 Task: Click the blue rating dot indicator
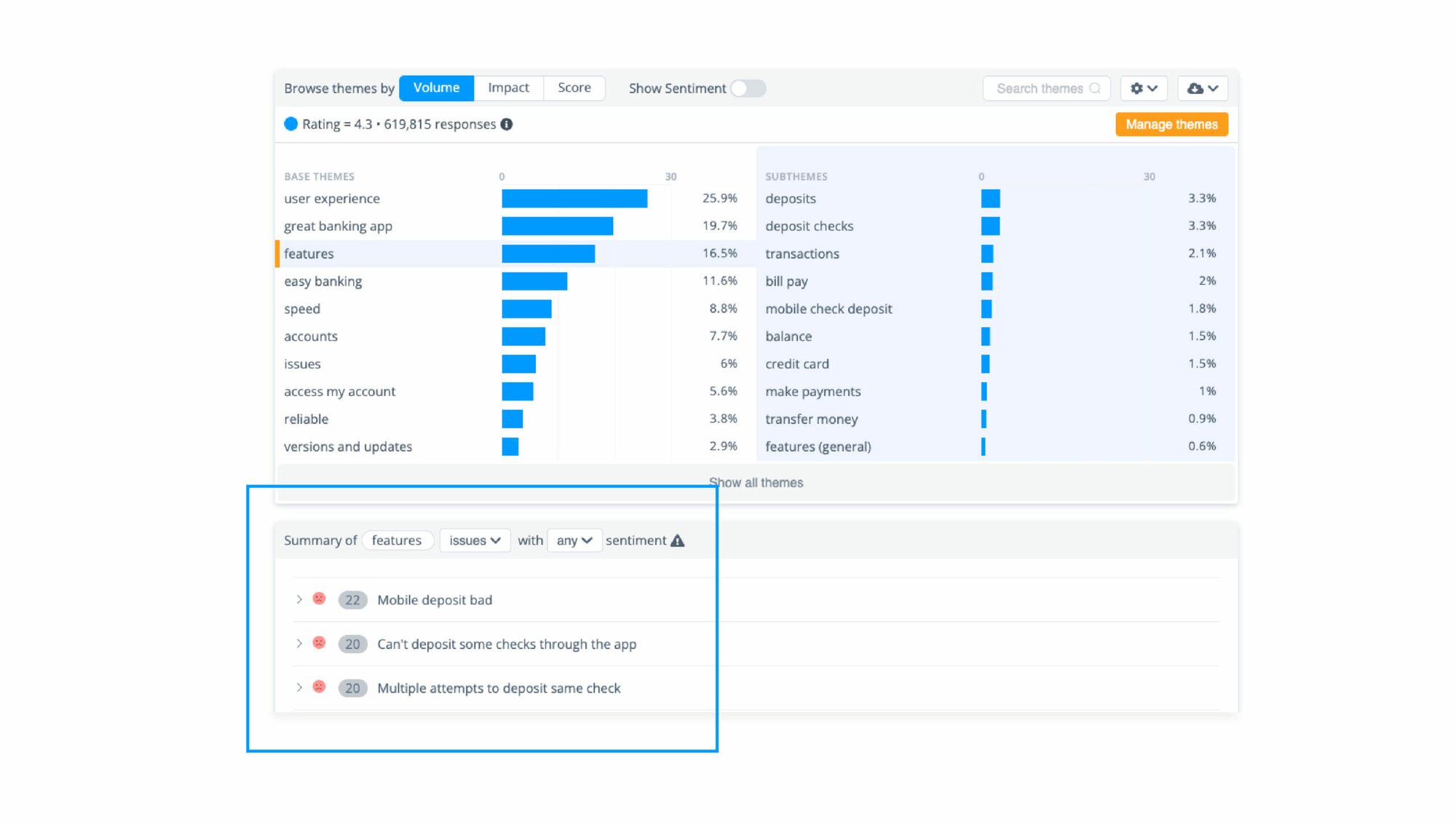[x=291, y=124]
